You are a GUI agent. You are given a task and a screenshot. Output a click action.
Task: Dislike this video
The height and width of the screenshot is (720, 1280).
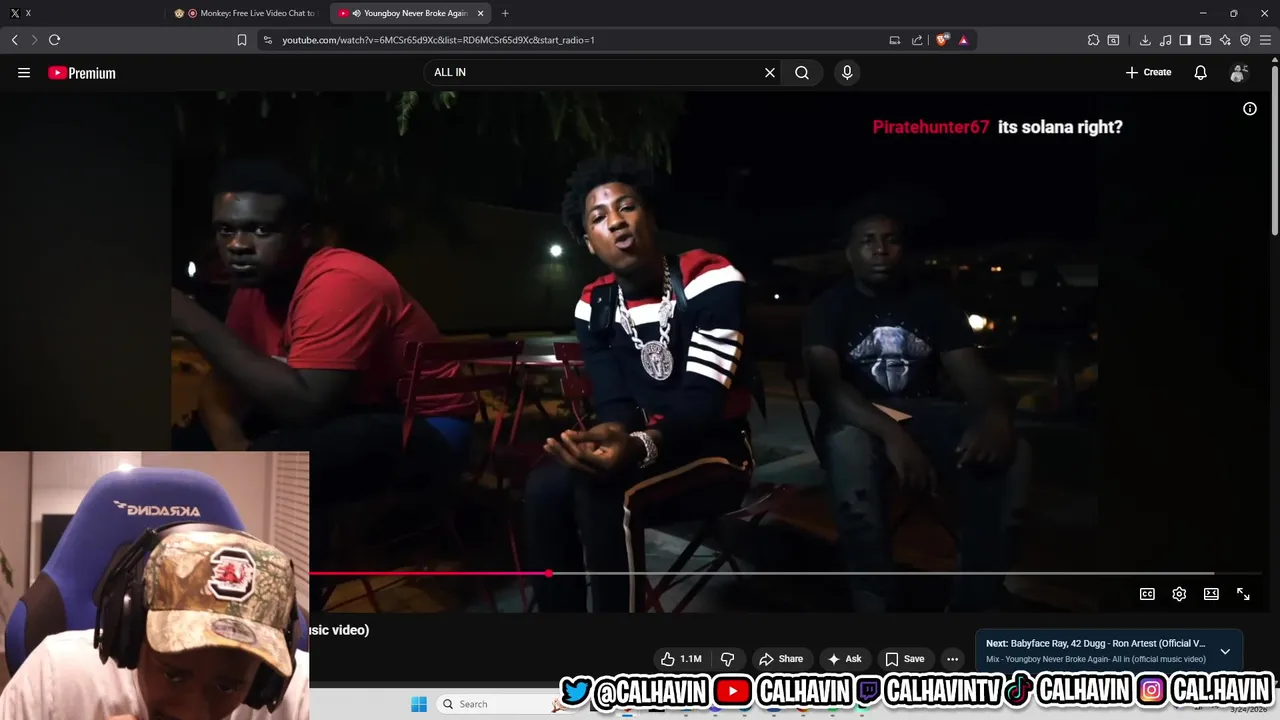pyautogui.click(x=727, y=659)
